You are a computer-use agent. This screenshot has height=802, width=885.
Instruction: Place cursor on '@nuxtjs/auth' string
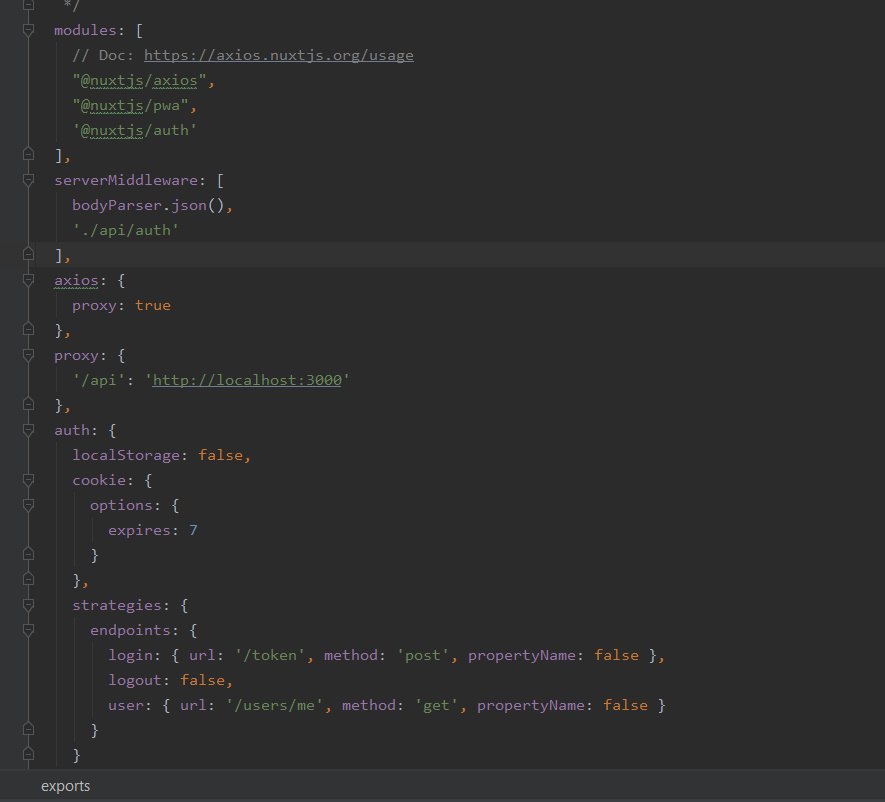pos(135,130)
